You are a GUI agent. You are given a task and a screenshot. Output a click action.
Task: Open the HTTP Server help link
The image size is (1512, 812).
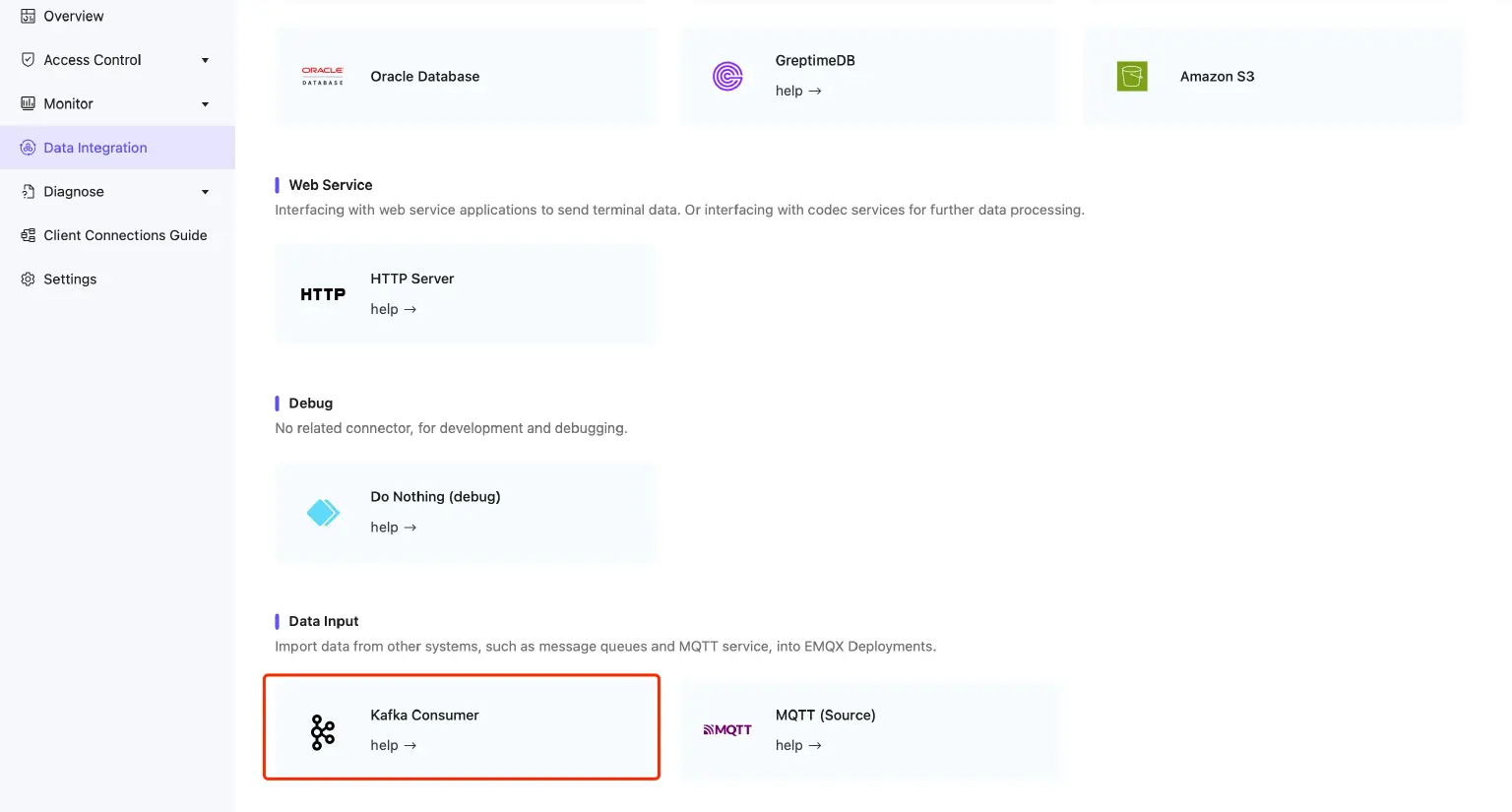(394, 308)
